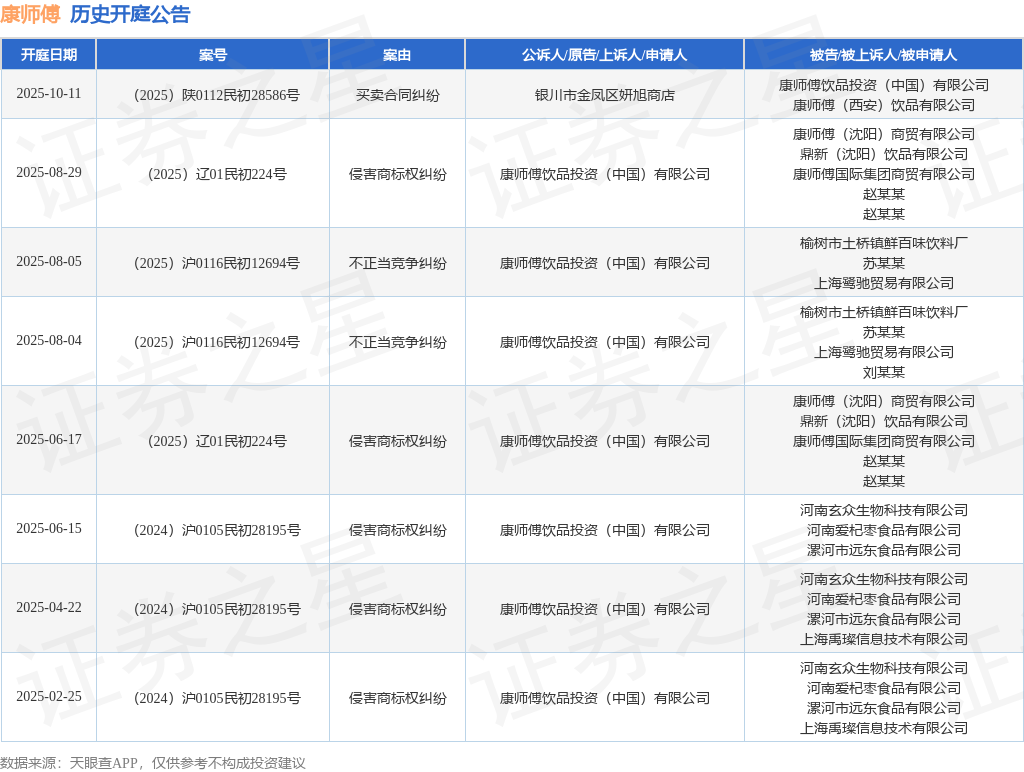Click 康师傅(沈阳)商贸有限公司 in the 2025-06-17 row
The image size is (1024, 772).
point(884,402)
